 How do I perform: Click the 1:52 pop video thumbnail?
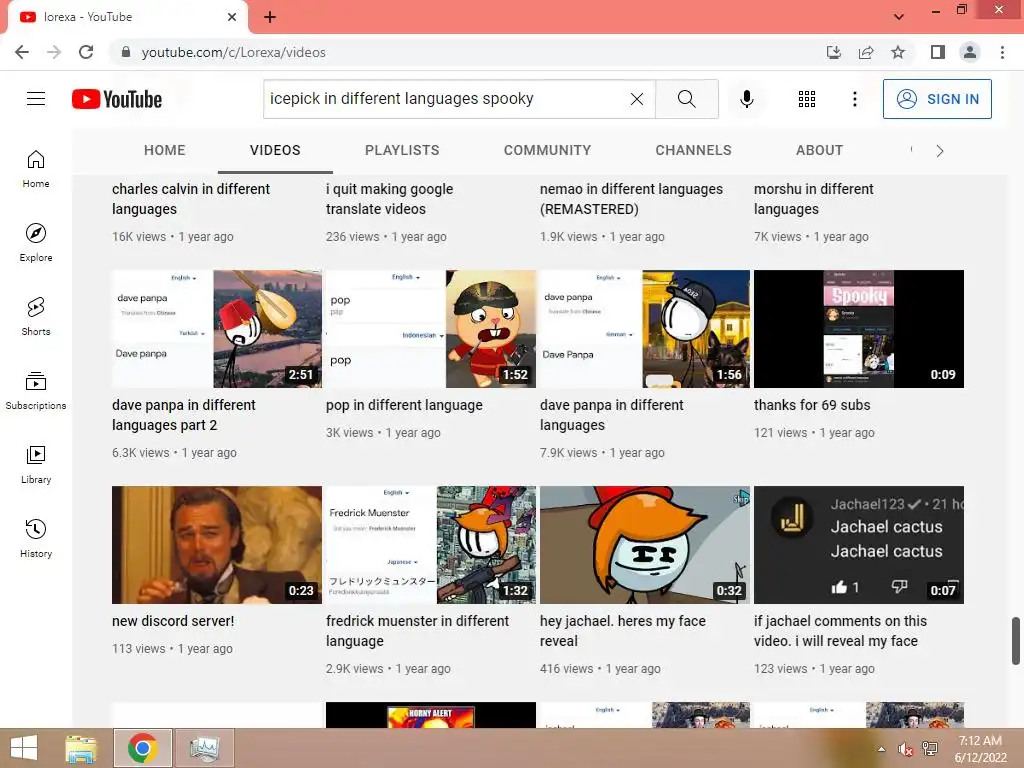(x=431, y=329)
